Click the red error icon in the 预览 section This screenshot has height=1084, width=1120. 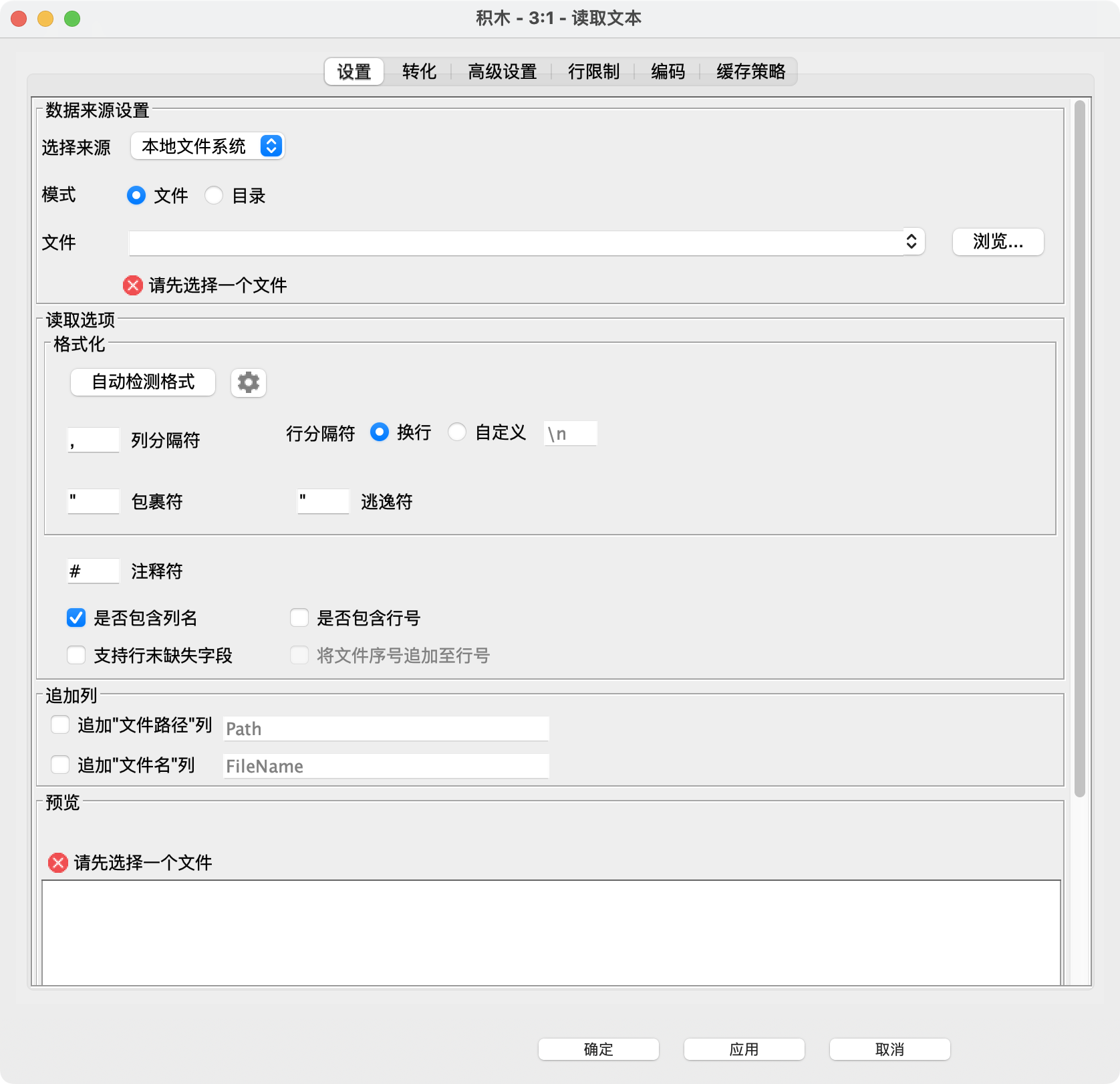tap(57, 863)
